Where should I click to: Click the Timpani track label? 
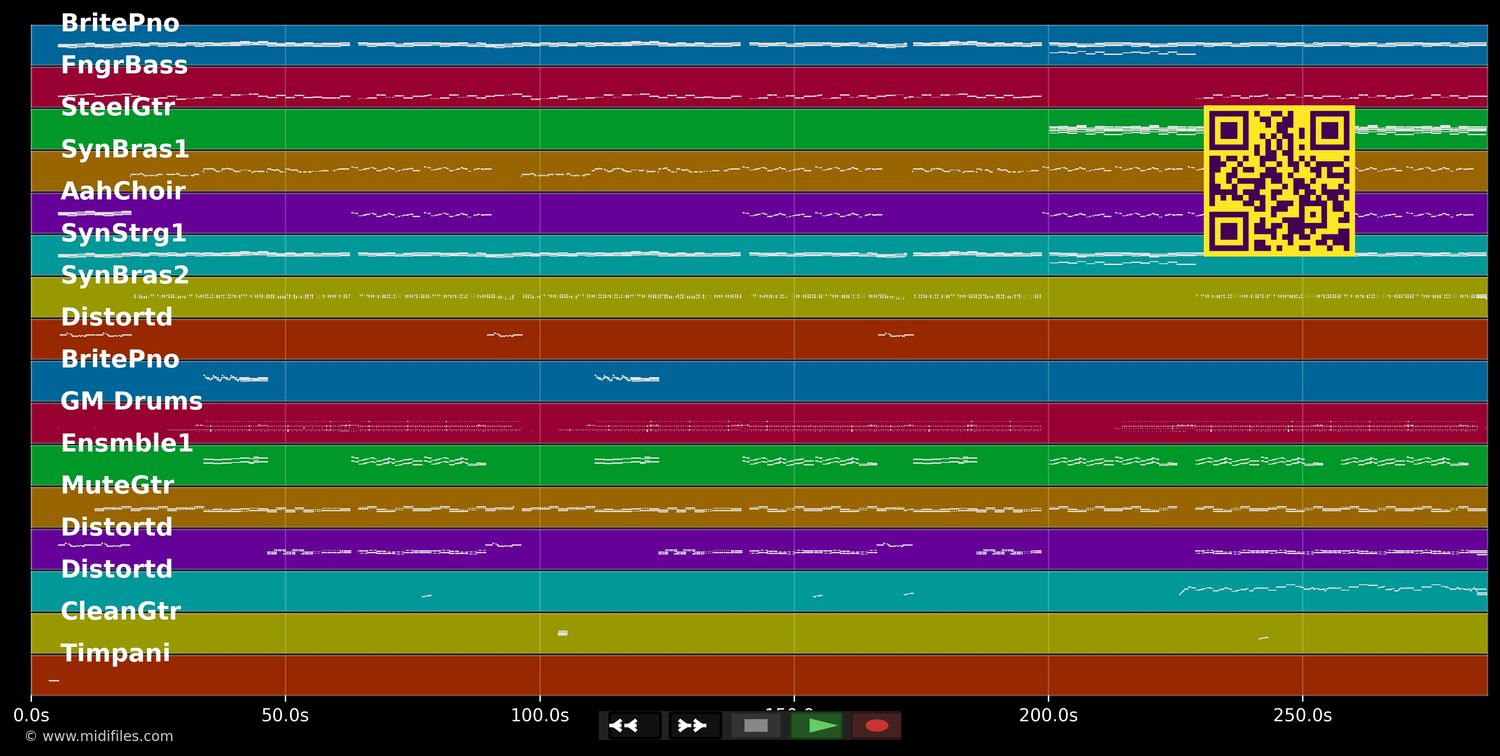[x=115, y=654]
